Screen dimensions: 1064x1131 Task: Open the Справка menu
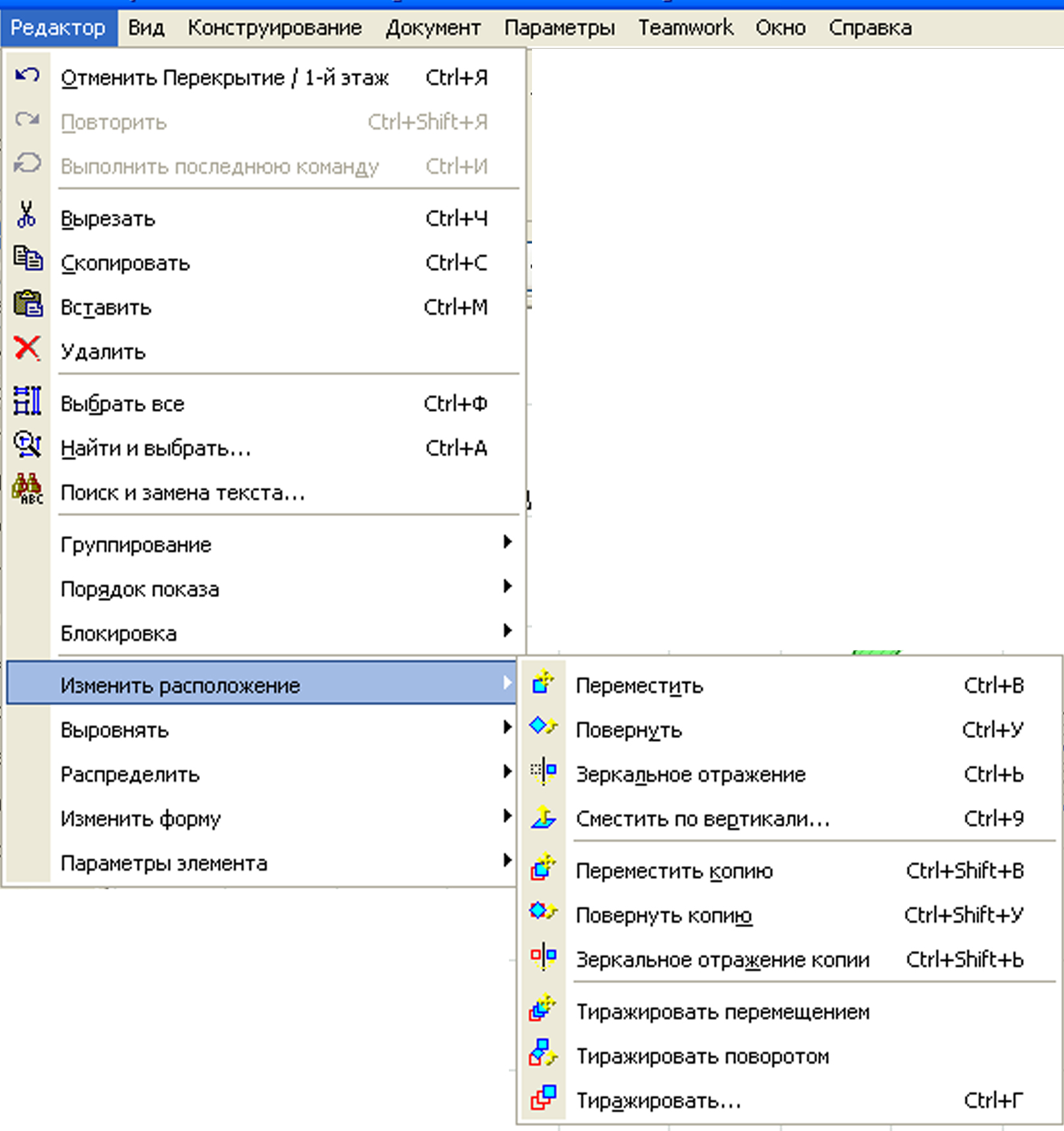point(870,28)
